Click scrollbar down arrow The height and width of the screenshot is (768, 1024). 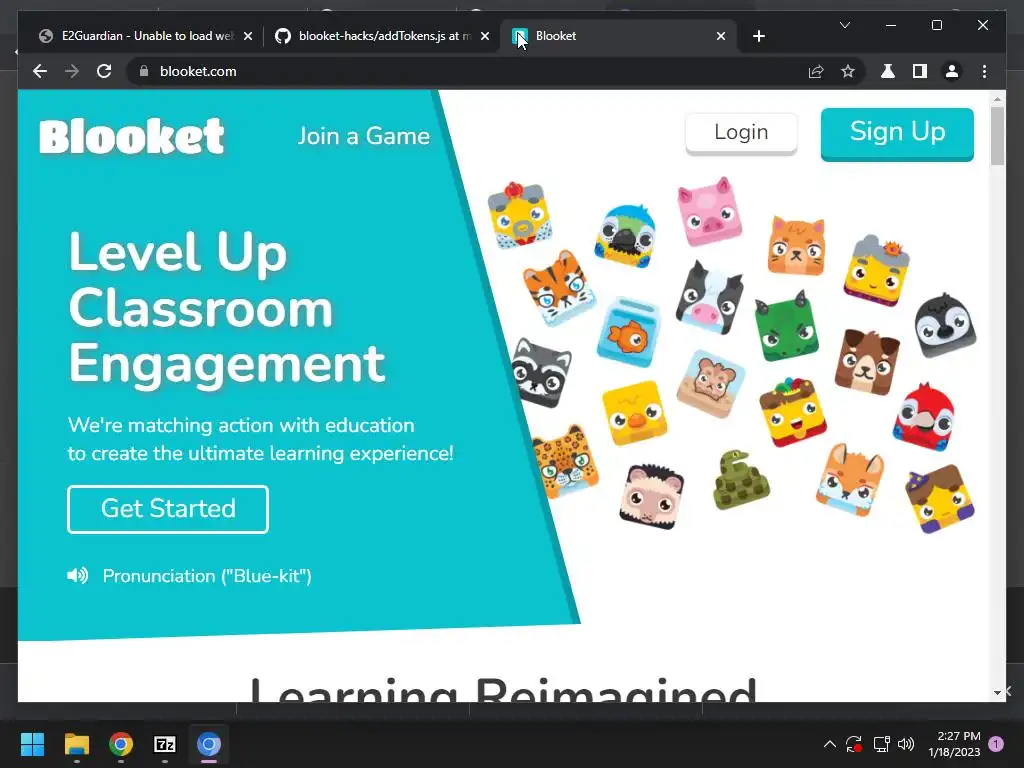pyautogui.click(x=997, y=693)
